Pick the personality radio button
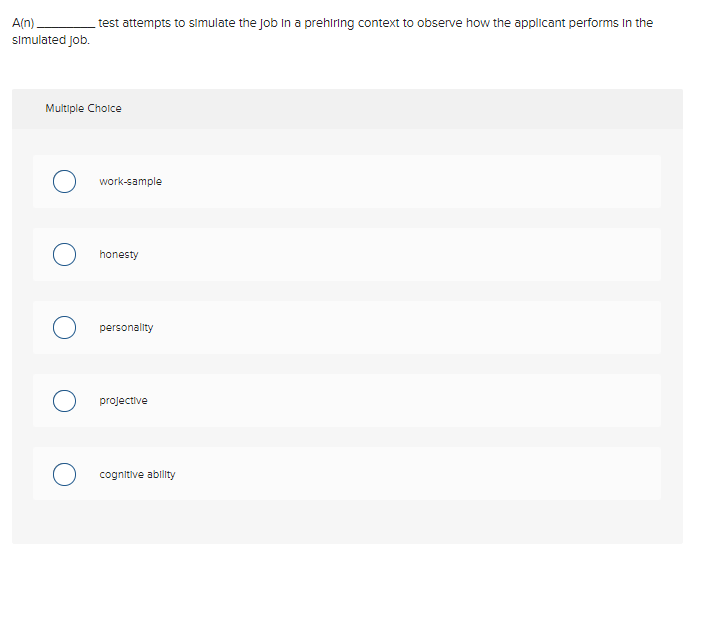This screenshot has width=708, height=628. [65, 328]
